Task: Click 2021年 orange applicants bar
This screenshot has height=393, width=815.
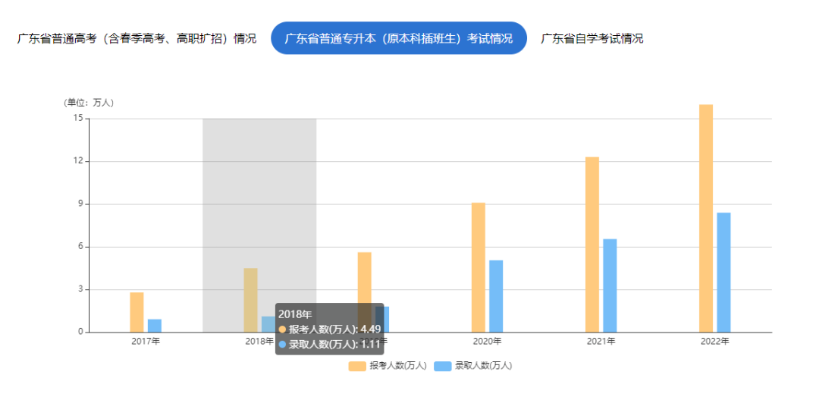Action: (x=592, y=244)
